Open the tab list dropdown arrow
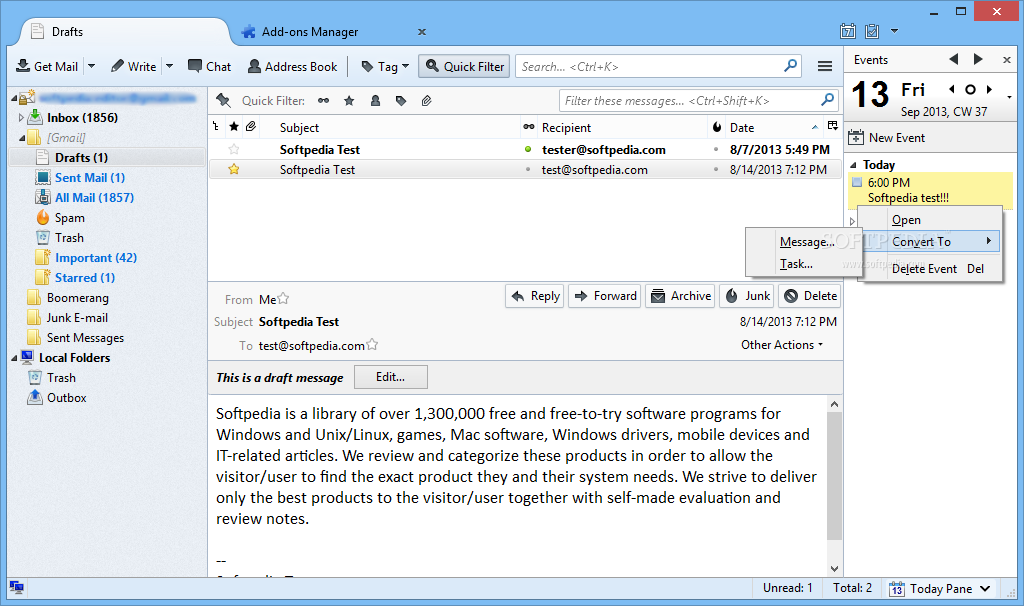This screenshot has height=606, width=1024. point(895,31)
